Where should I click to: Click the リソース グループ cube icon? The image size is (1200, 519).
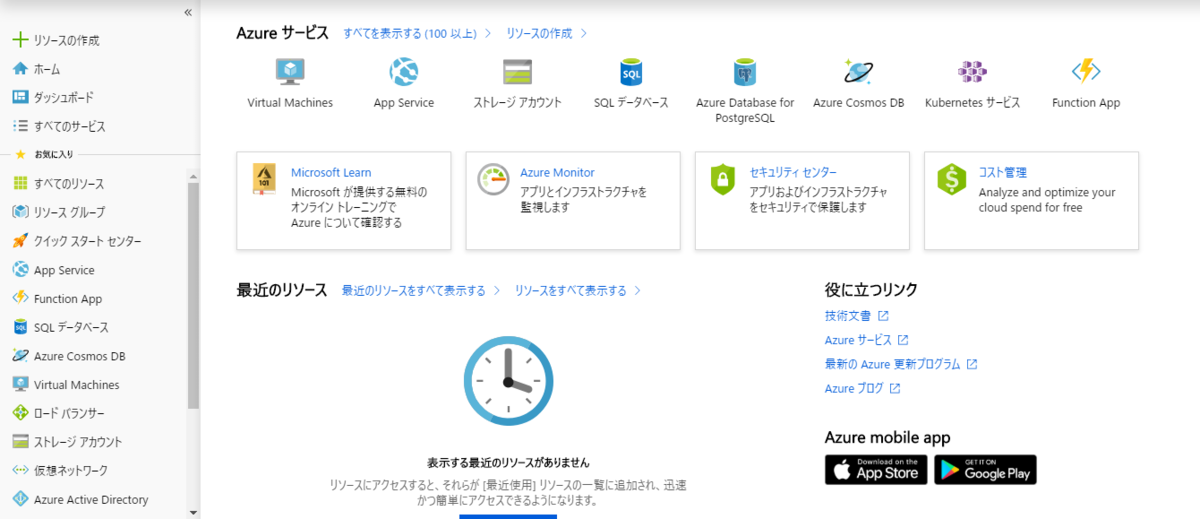point(20,212)
